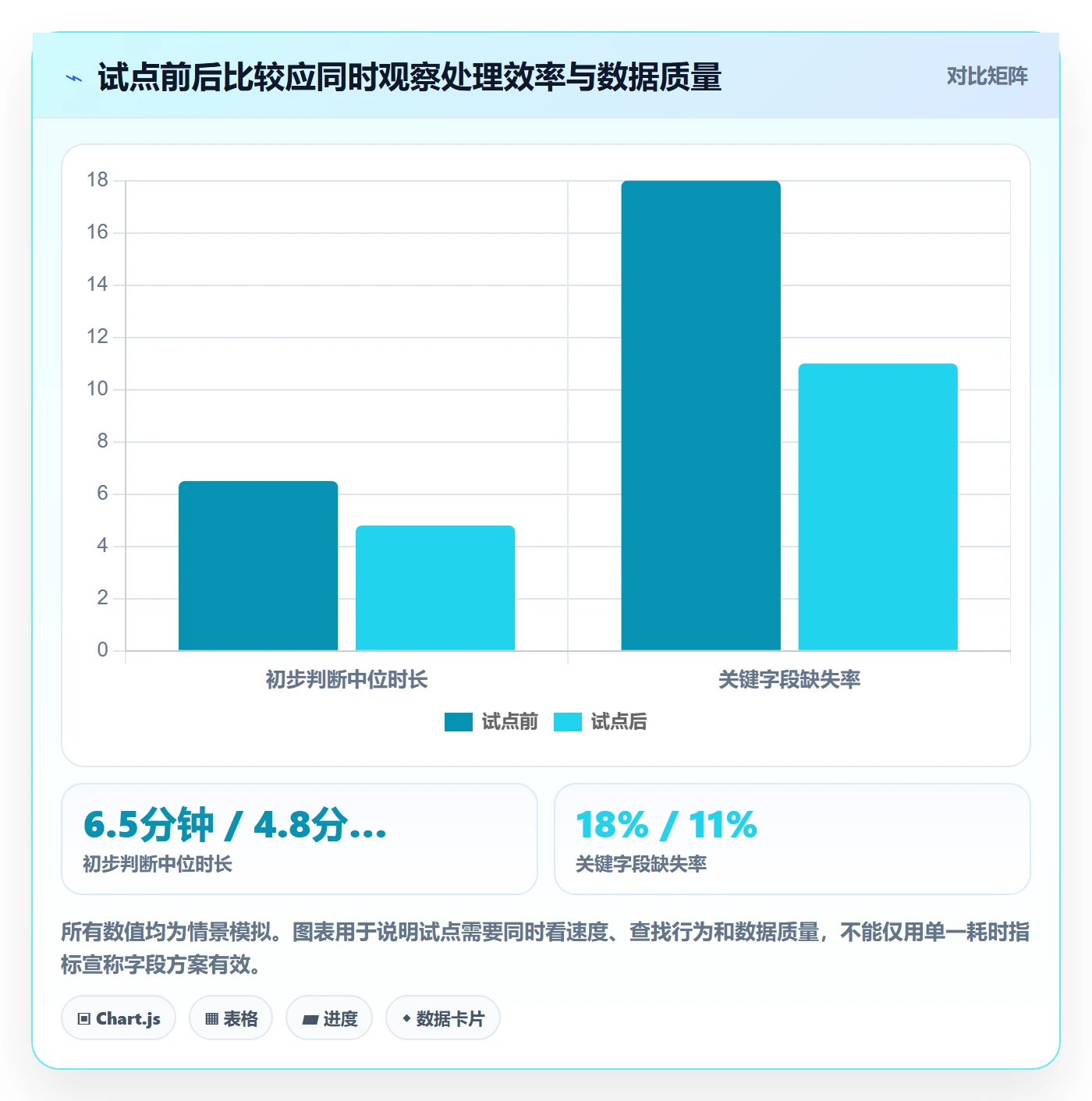Click the 数据卡片 diamond icon
This screenshot has width=1092, height=1101.
pyautogui.click(x=406, y=1018)
